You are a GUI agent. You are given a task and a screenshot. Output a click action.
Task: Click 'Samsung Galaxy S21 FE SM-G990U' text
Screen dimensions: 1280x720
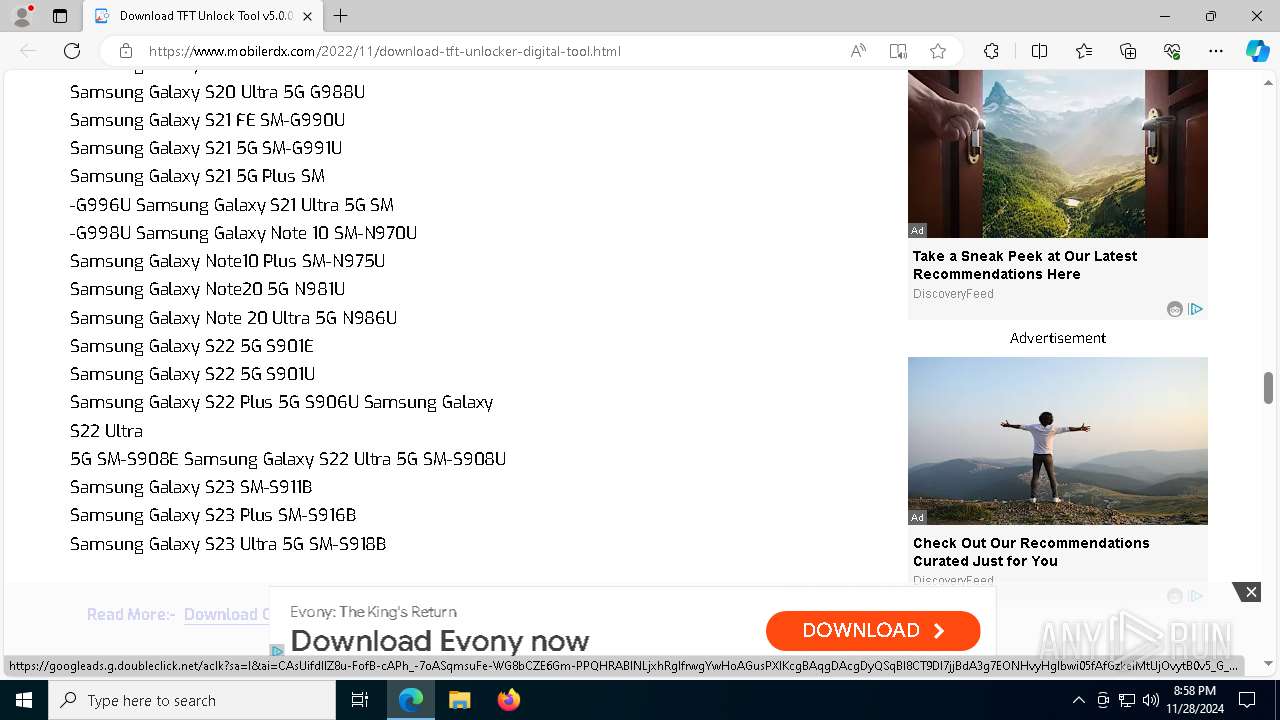point(207,120)
